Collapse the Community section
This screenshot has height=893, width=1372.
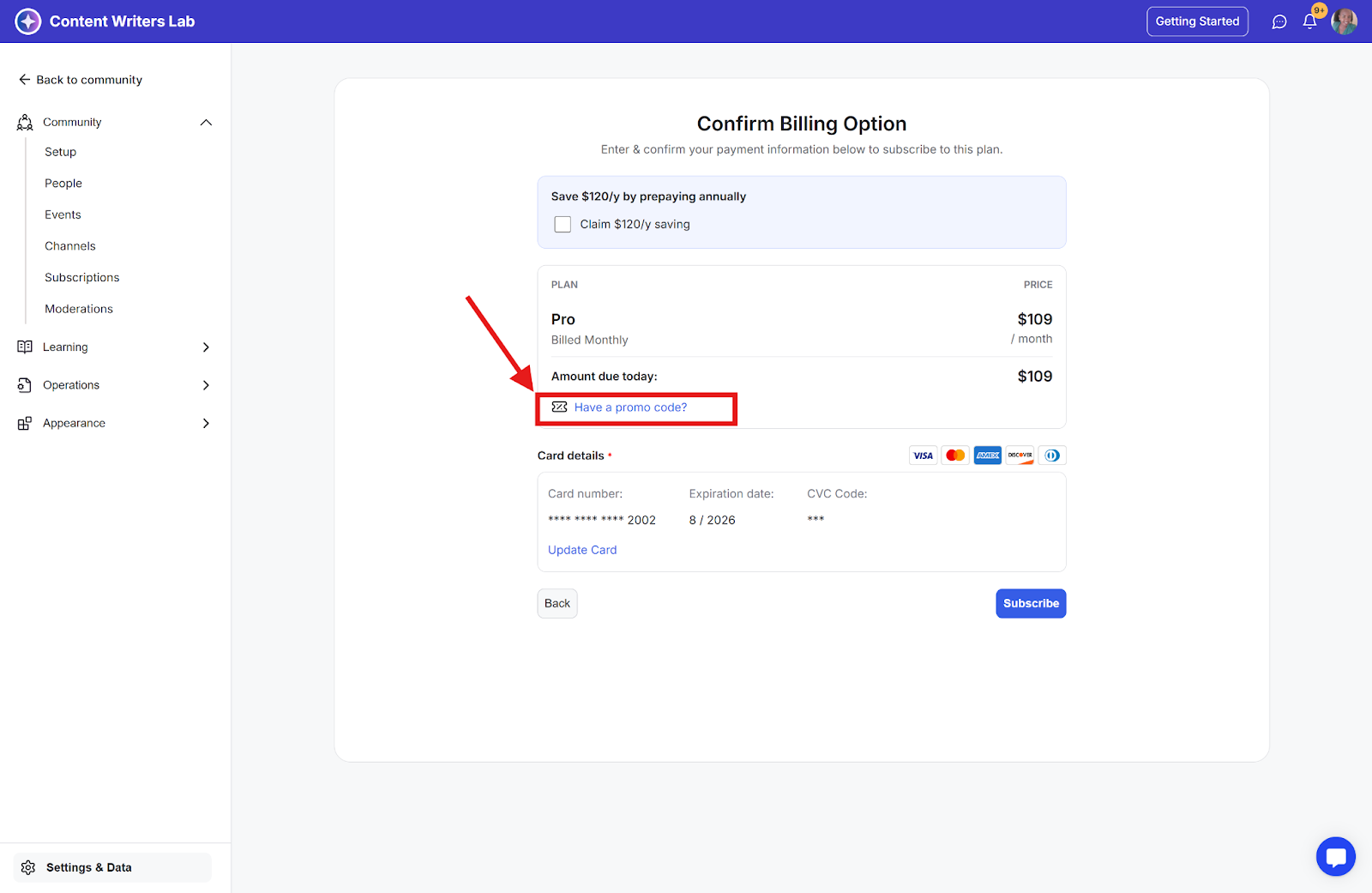point(206,123)
